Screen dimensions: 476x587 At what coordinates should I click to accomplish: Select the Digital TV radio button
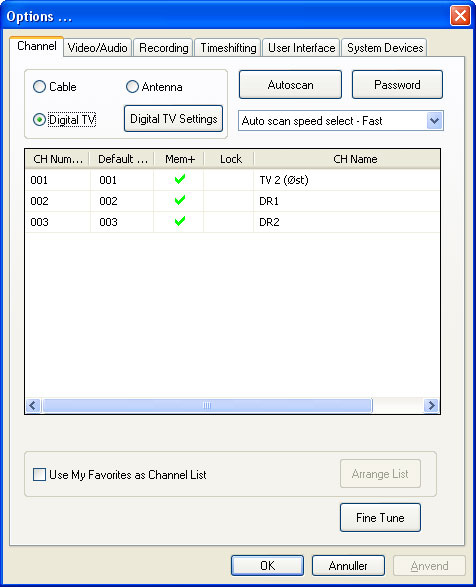pyautogui.click(x=39, y=120)
